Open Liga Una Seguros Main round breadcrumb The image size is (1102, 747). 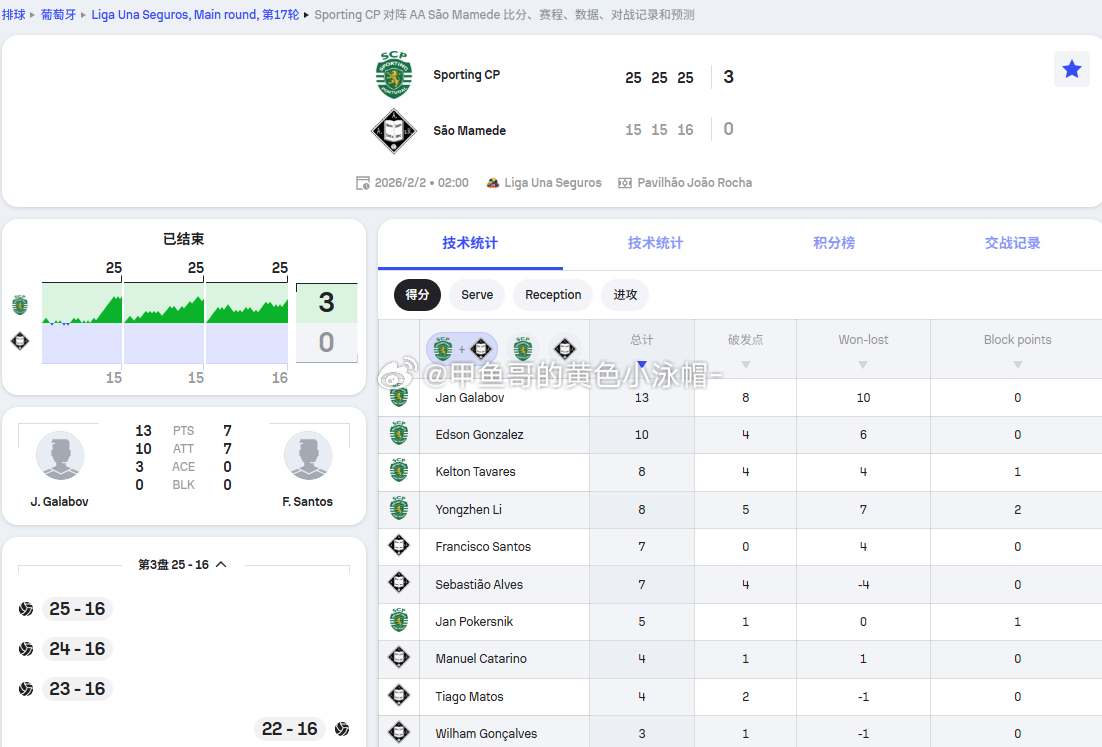tap(195, 14)
